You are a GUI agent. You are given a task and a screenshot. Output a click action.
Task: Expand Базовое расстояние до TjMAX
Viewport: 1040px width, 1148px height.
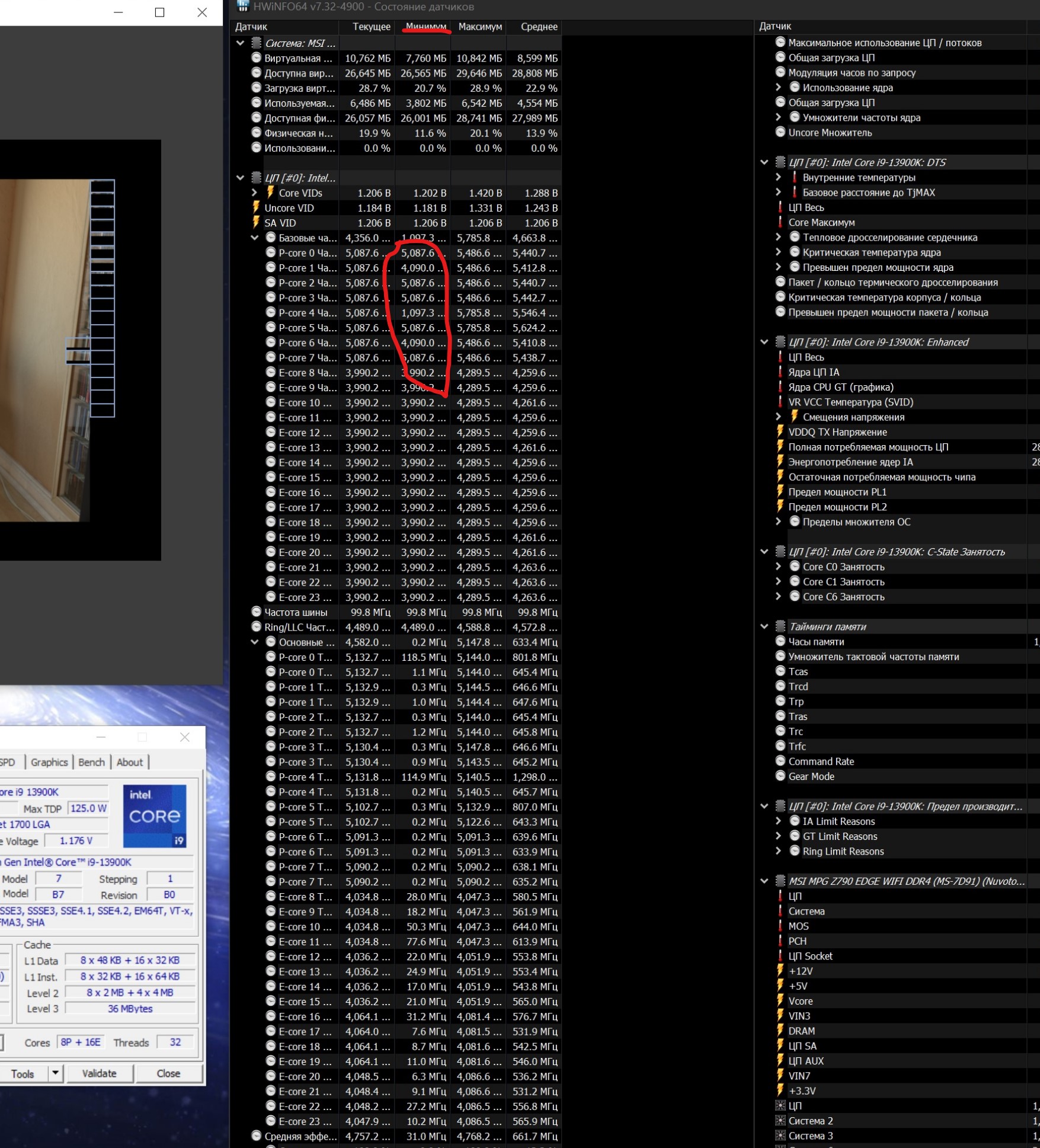pos(778,192)
